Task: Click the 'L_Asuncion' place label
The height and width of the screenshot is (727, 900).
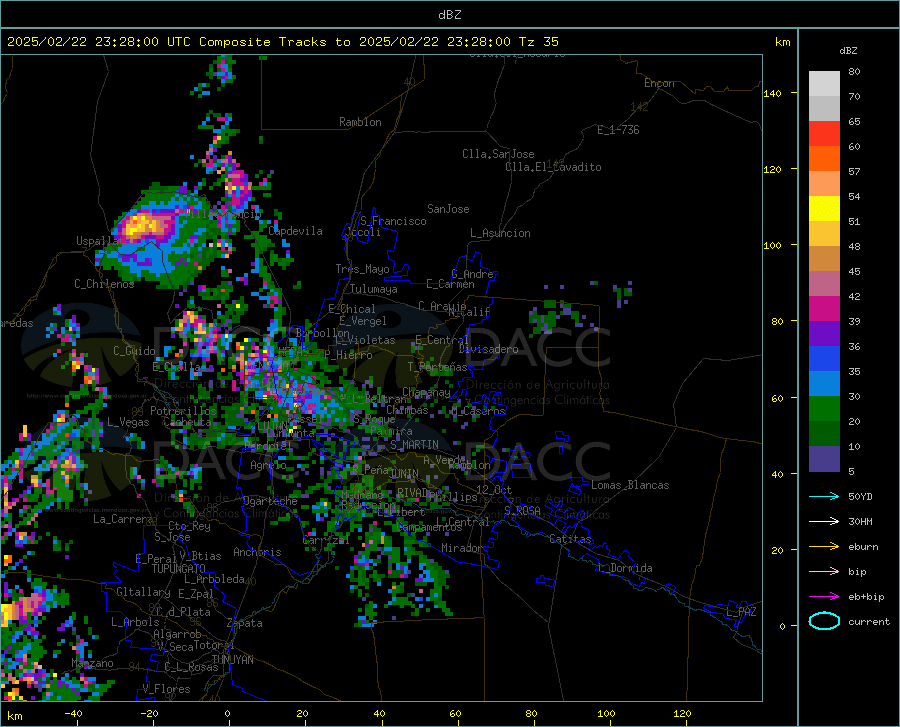Action: click(500, 233)
